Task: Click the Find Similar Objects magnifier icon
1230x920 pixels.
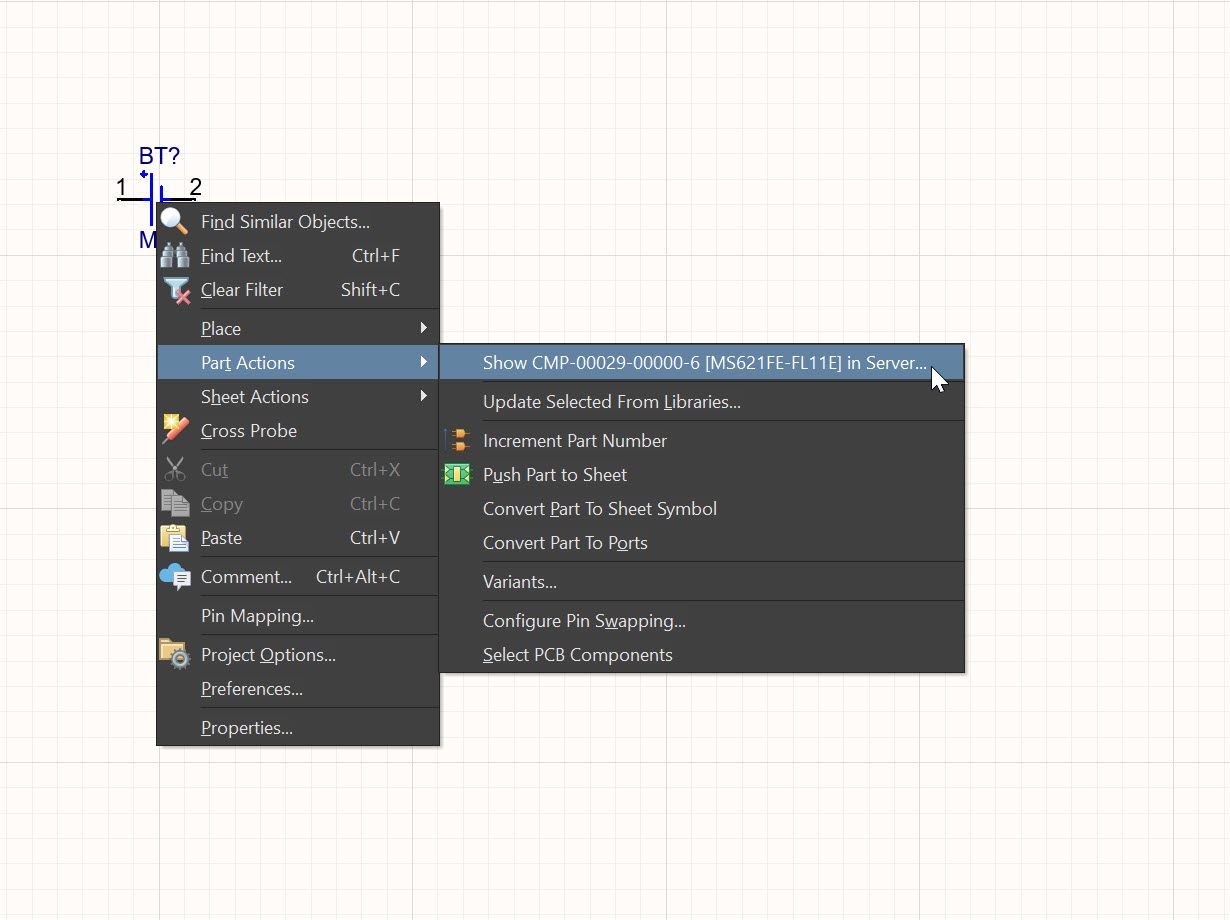Action: click(x=175, y=221)
